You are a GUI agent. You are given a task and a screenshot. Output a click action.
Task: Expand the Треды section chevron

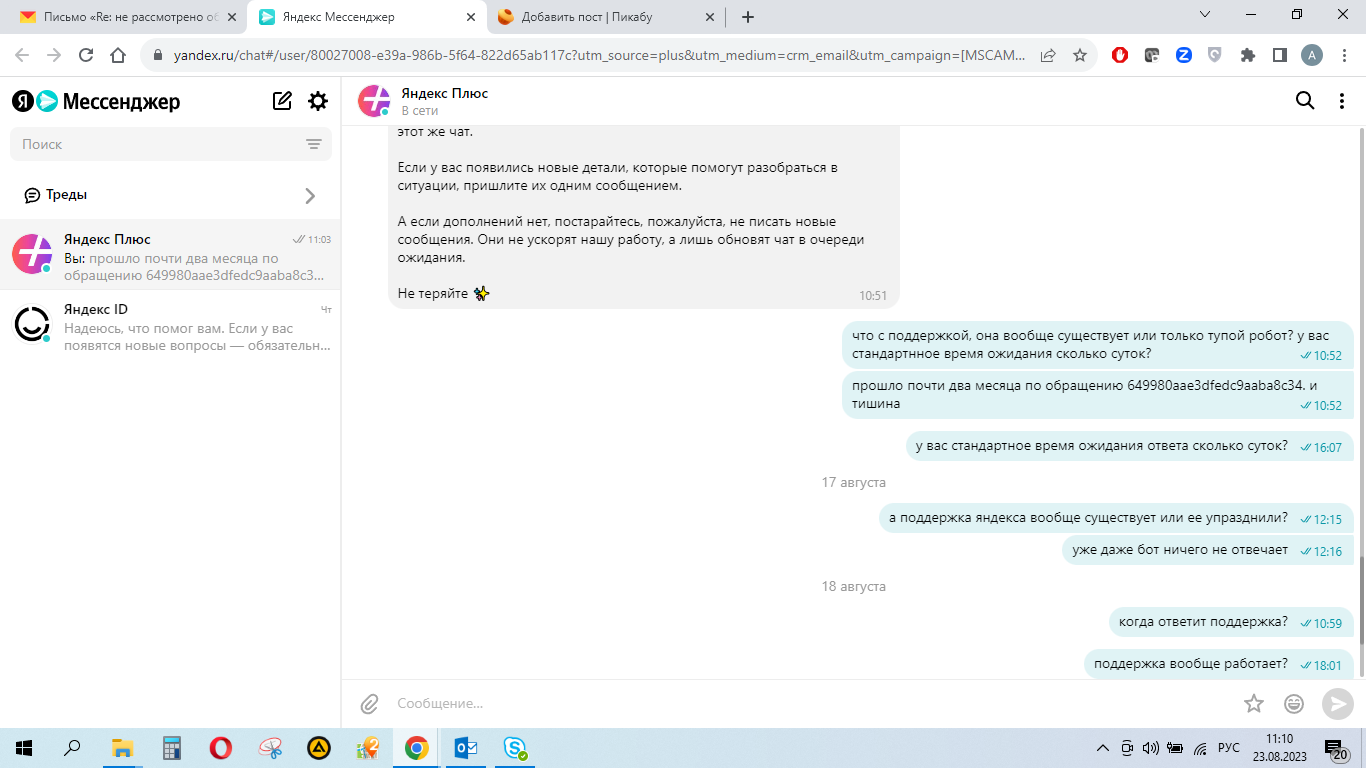[x=310, y=196]
